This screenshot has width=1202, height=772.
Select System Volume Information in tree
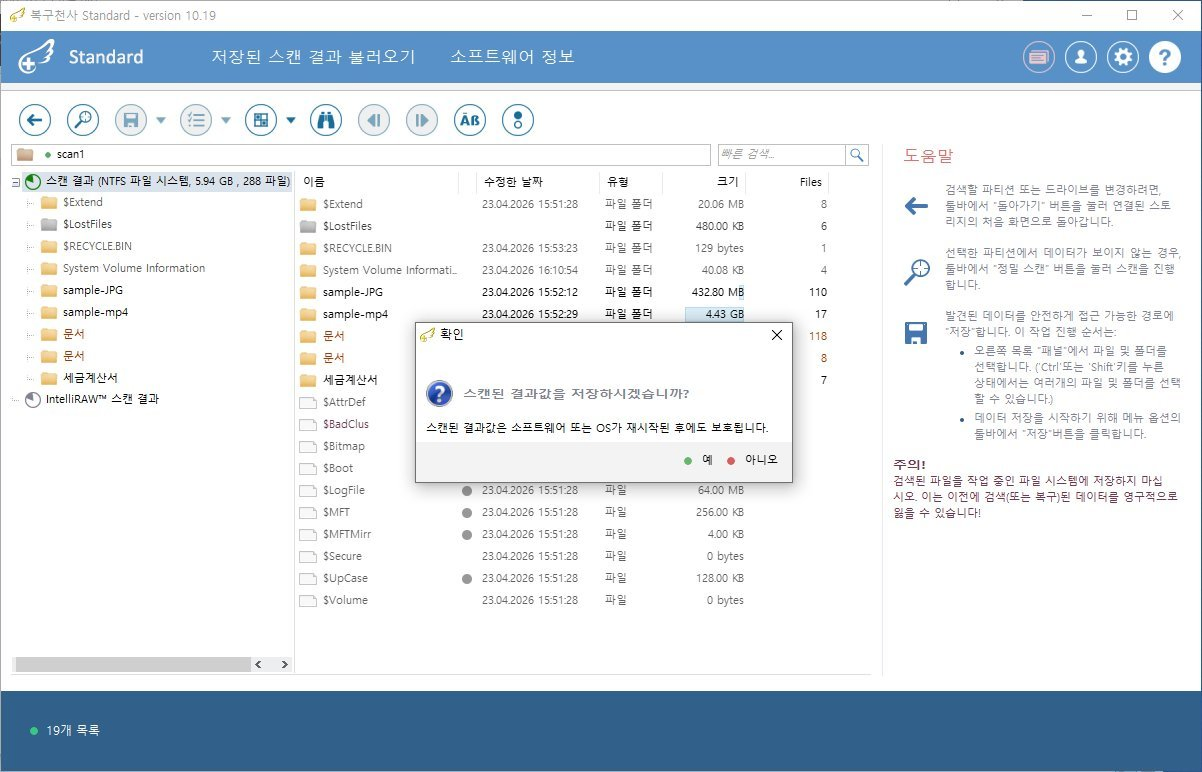[x=134, y=268]
